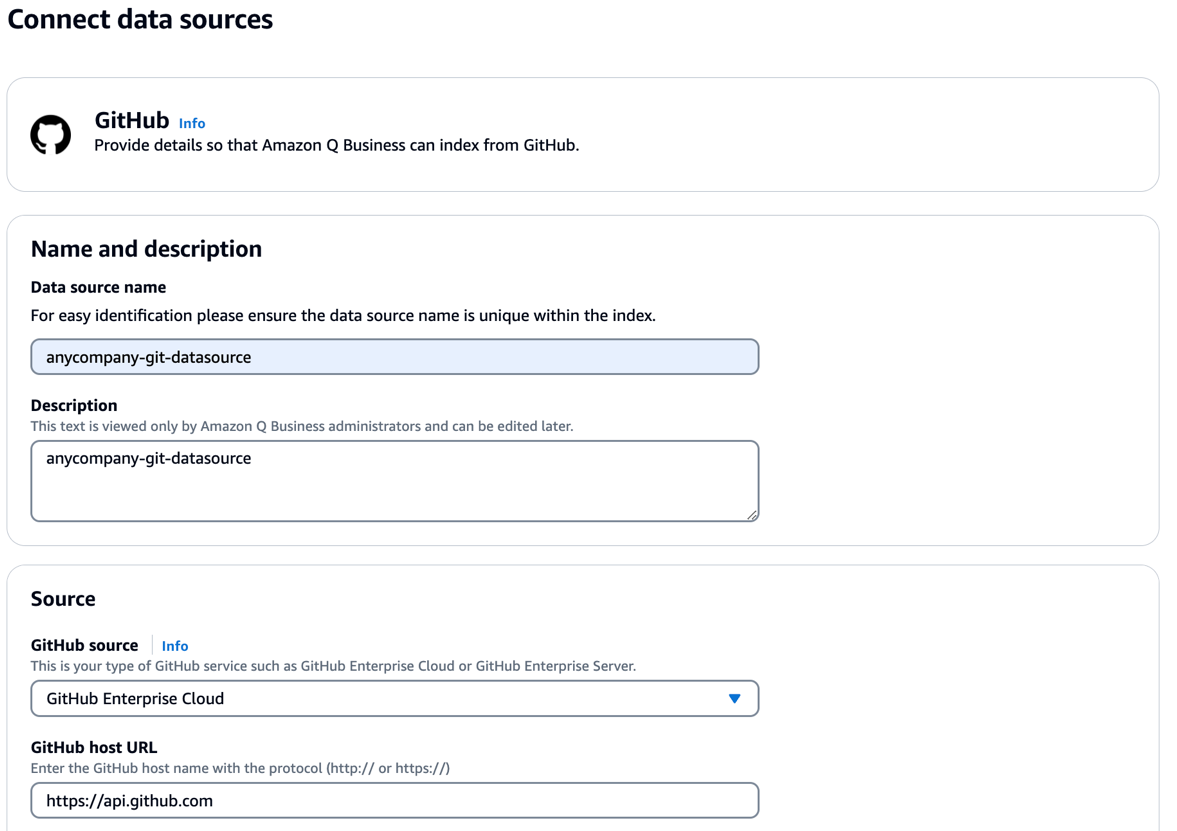
Task: Click the GitHub Octocat logo icon
Action: tap(50, 134)
